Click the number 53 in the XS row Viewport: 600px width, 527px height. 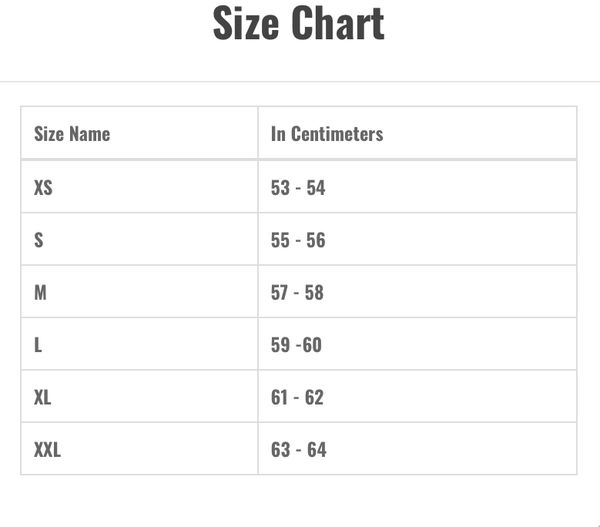click(x=280, y=187)
